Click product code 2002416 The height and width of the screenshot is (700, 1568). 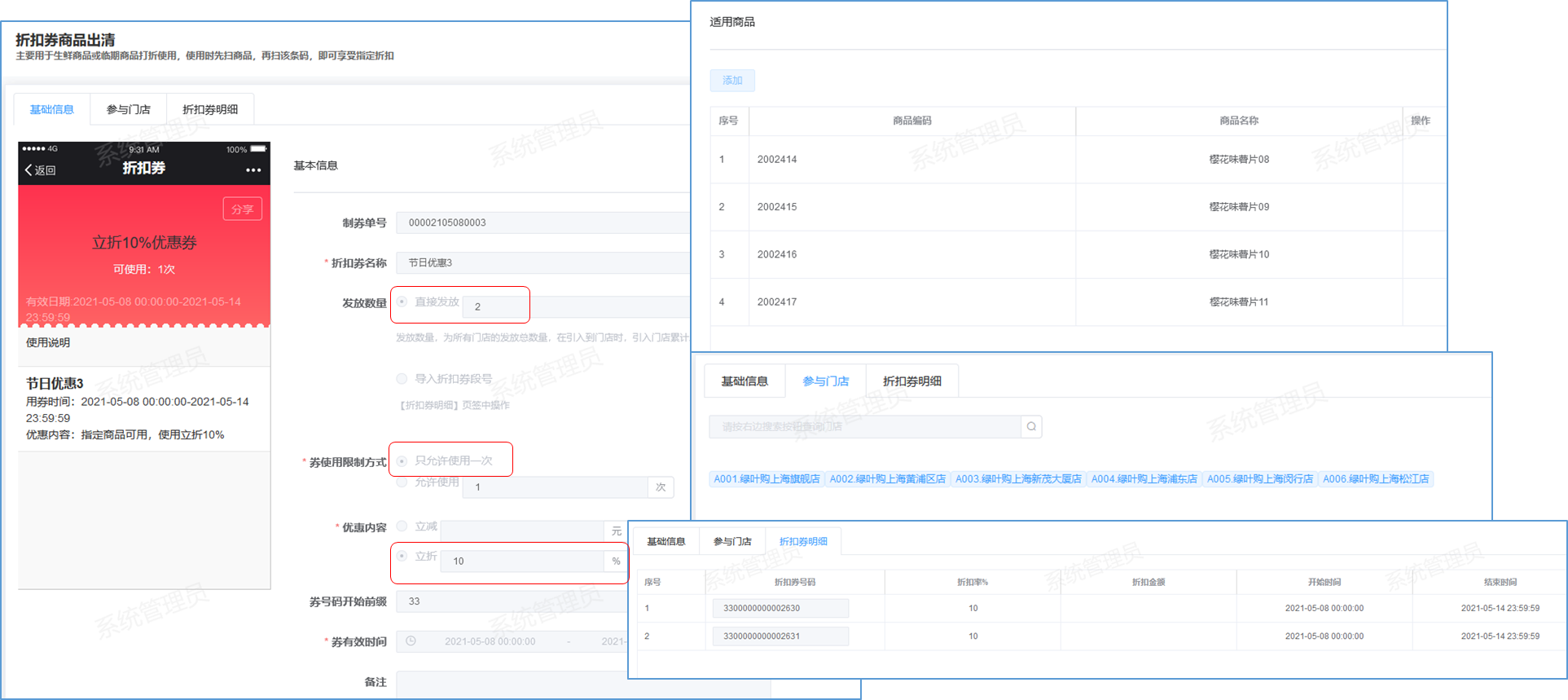pos(777,254)
